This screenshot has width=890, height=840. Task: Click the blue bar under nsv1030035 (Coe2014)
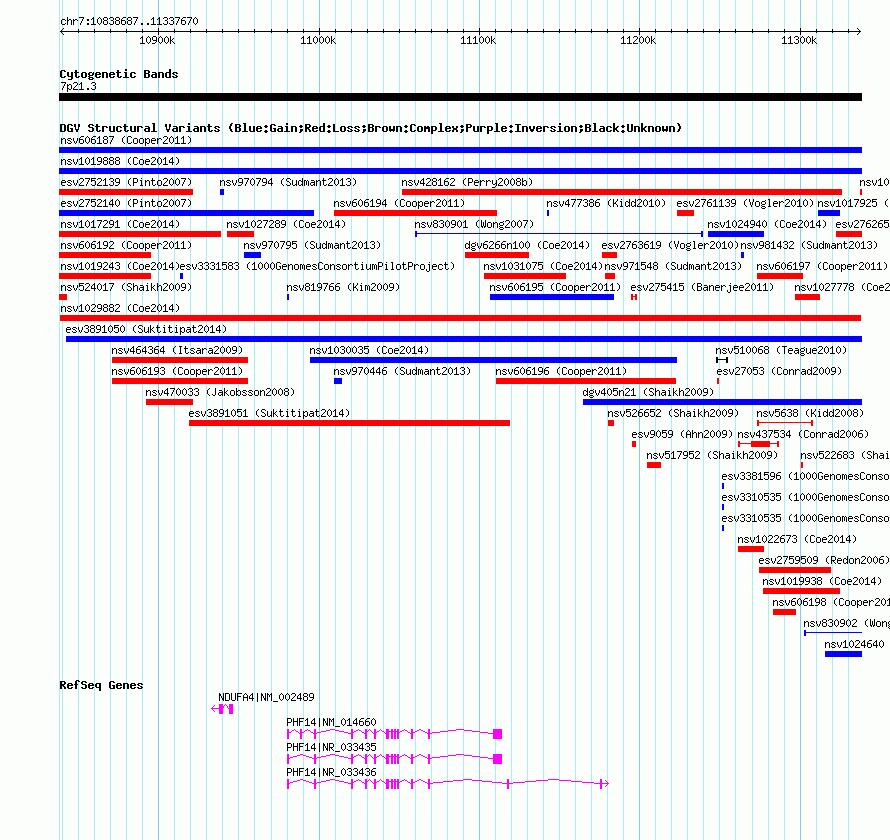click(493, 360)
